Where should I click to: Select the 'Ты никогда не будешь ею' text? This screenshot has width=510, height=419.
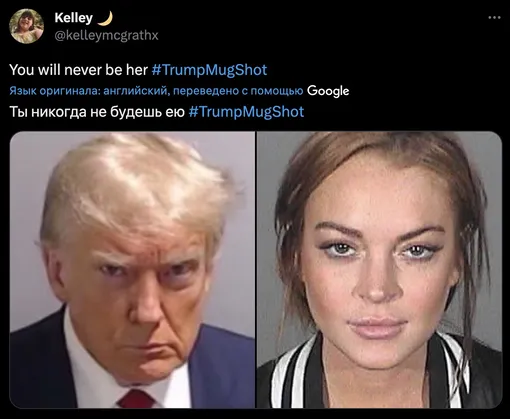coord(97,112)
